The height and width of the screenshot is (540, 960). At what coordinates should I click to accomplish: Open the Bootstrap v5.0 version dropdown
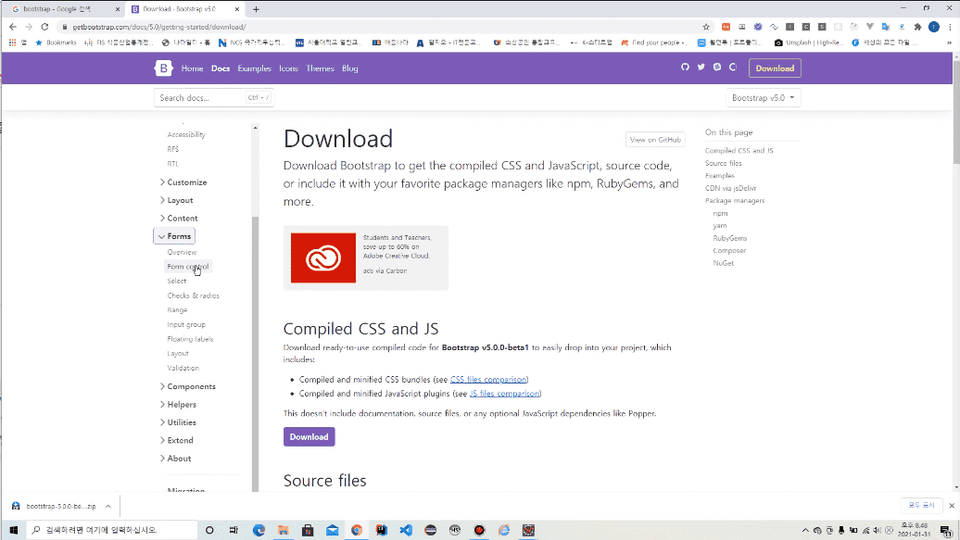[763, 98]
